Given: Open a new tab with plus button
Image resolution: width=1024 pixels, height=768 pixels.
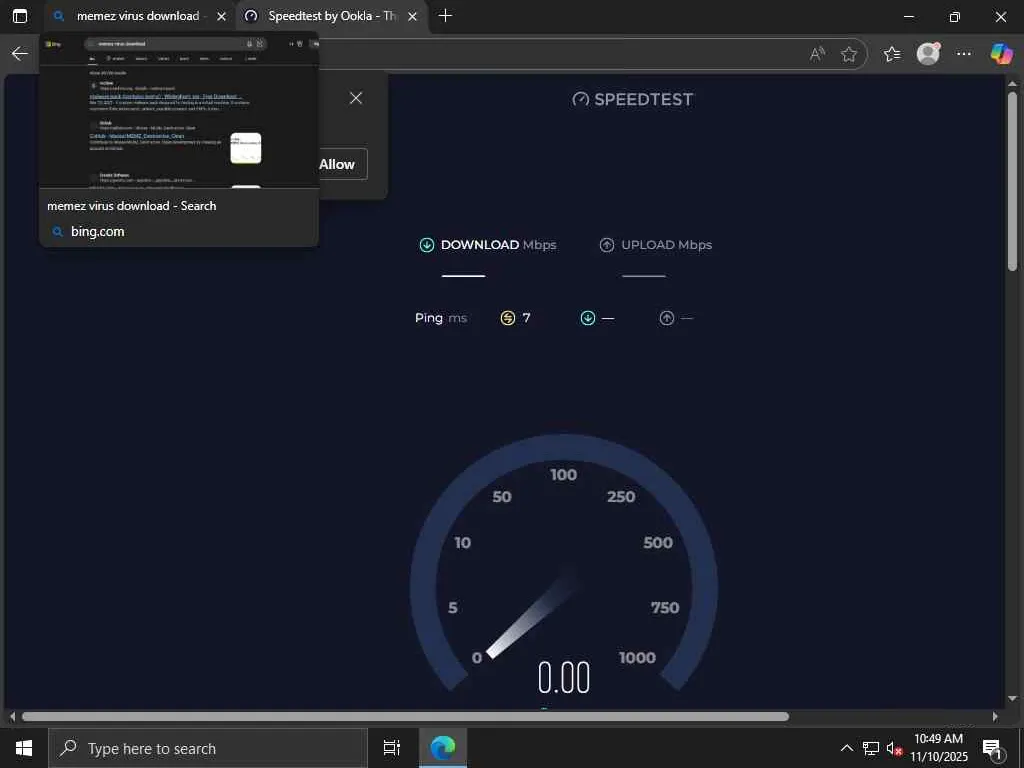Looking at the screenshot, I should 445,16.
